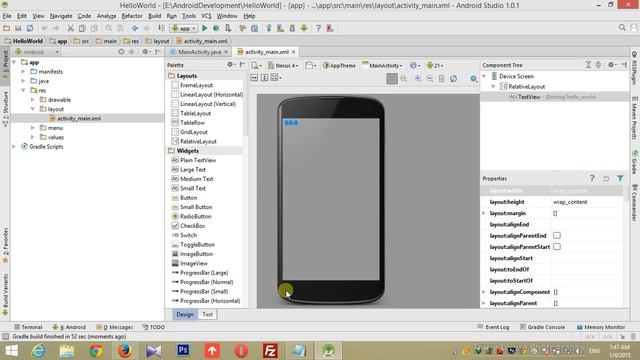Screen dimensions: 640x360
Task: Click Properties help question mark icon
Action: [592, 178]
